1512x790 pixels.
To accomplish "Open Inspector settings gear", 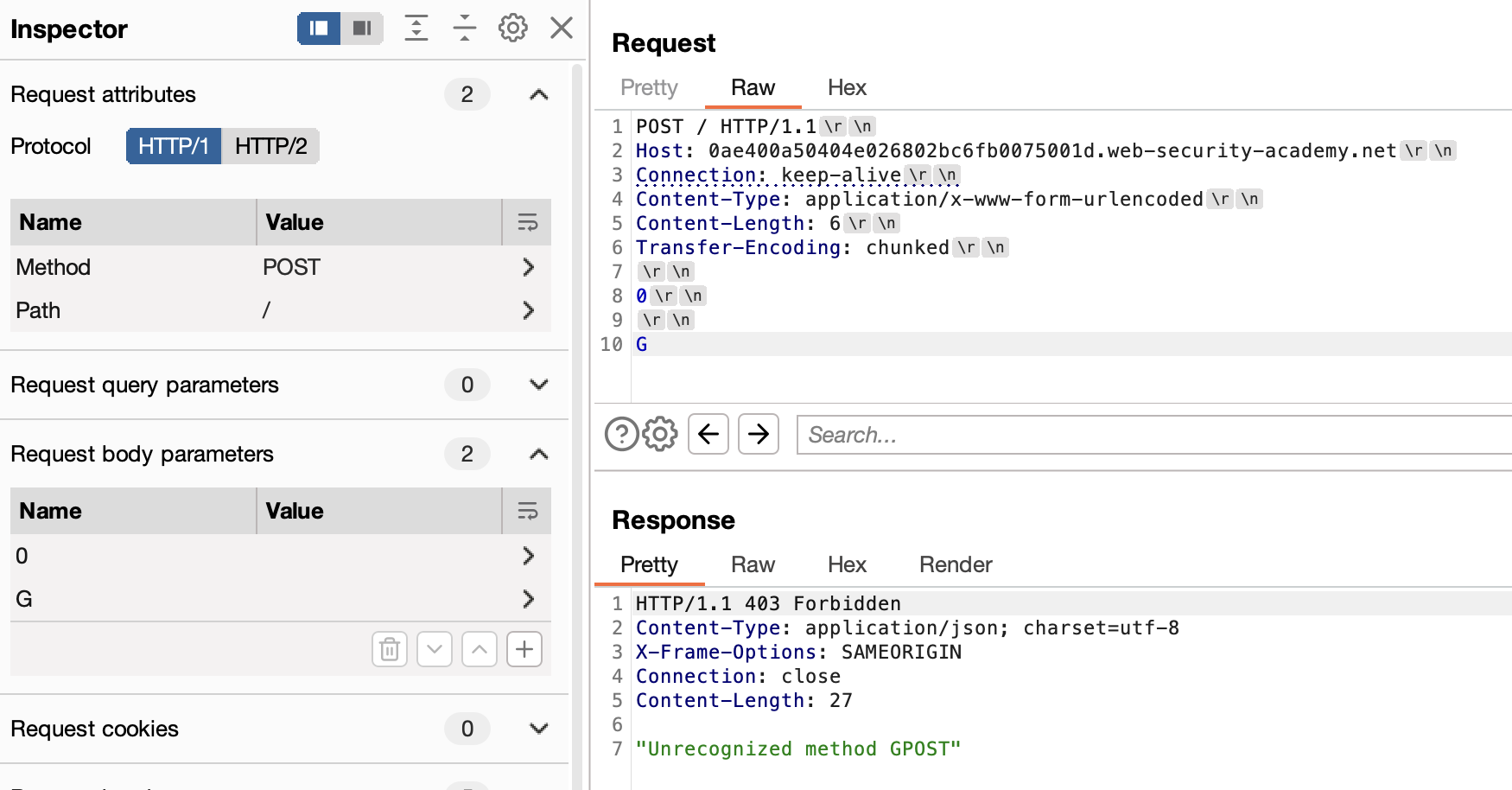I will pyautogui.click(x=513, y=29).
